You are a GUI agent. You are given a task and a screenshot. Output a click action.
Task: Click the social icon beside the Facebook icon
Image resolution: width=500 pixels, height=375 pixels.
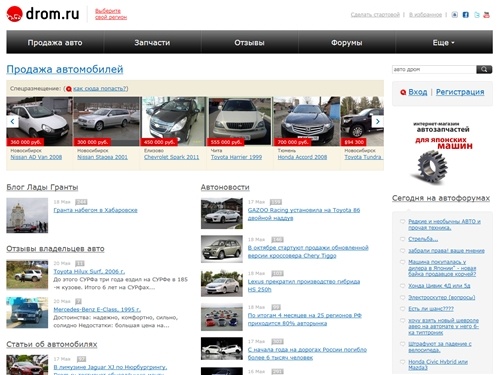click(455, 15)
